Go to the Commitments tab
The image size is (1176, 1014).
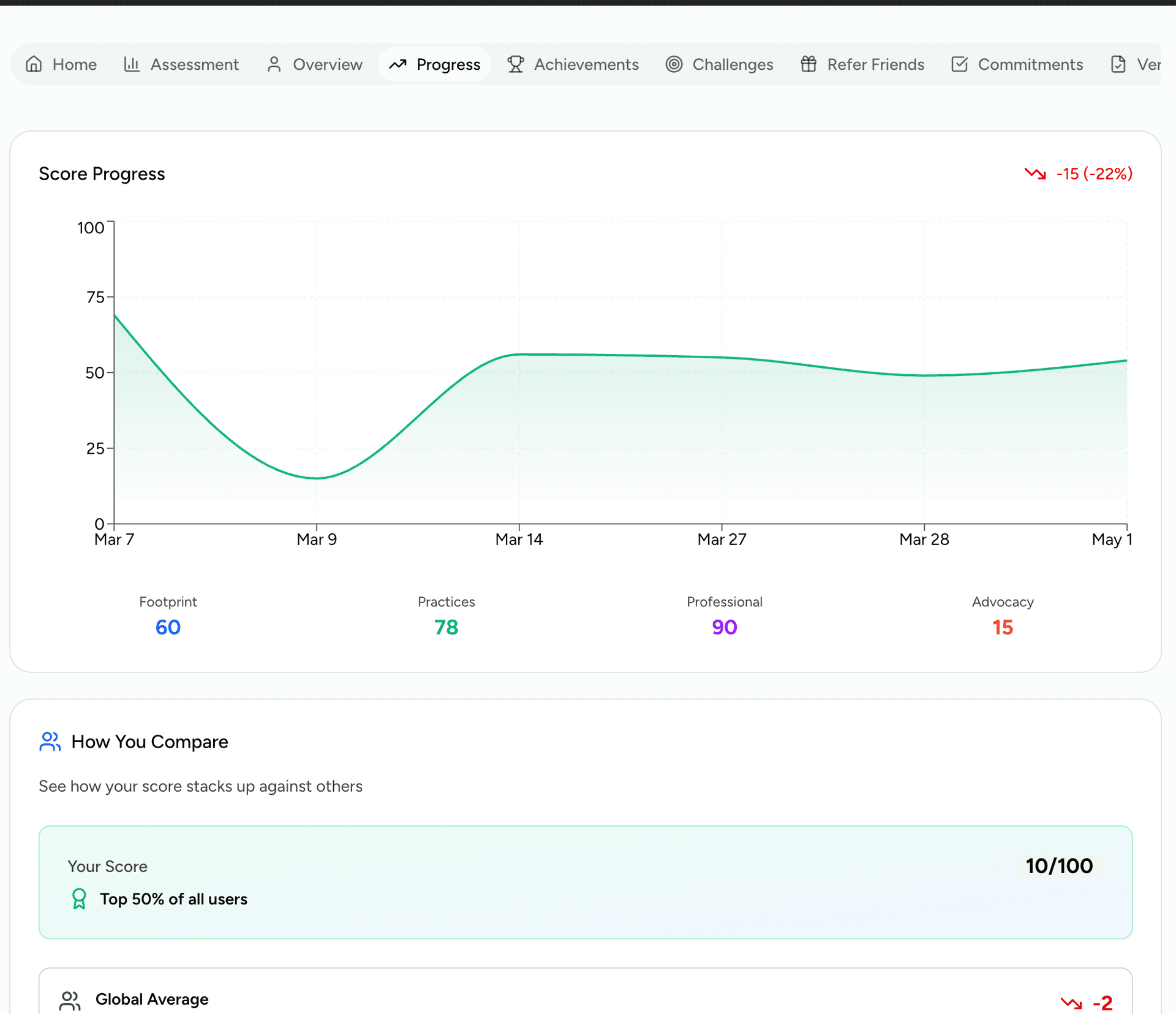[x=1017, y=64]
